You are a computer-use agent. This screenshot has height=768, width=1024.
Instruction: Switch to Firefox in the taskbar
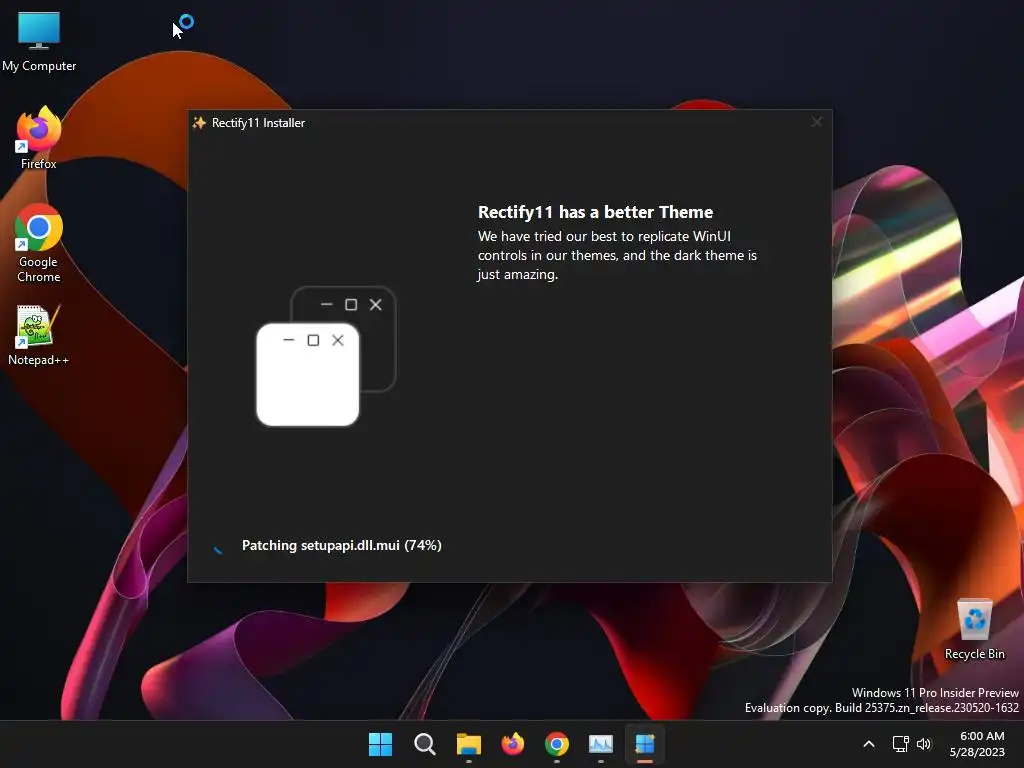513,744
